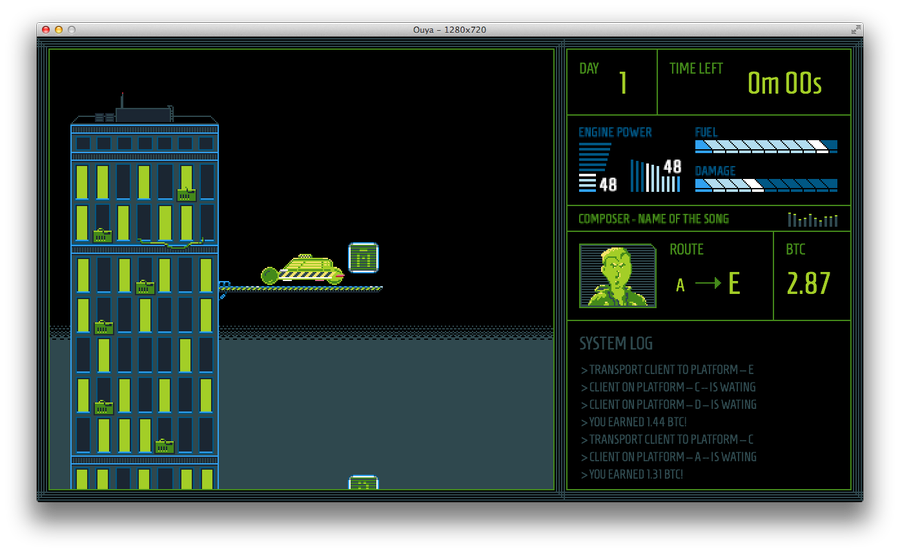Click the BTC balance 2.87
This screenshot has height=553, width=900.
(x=808, y=284)
